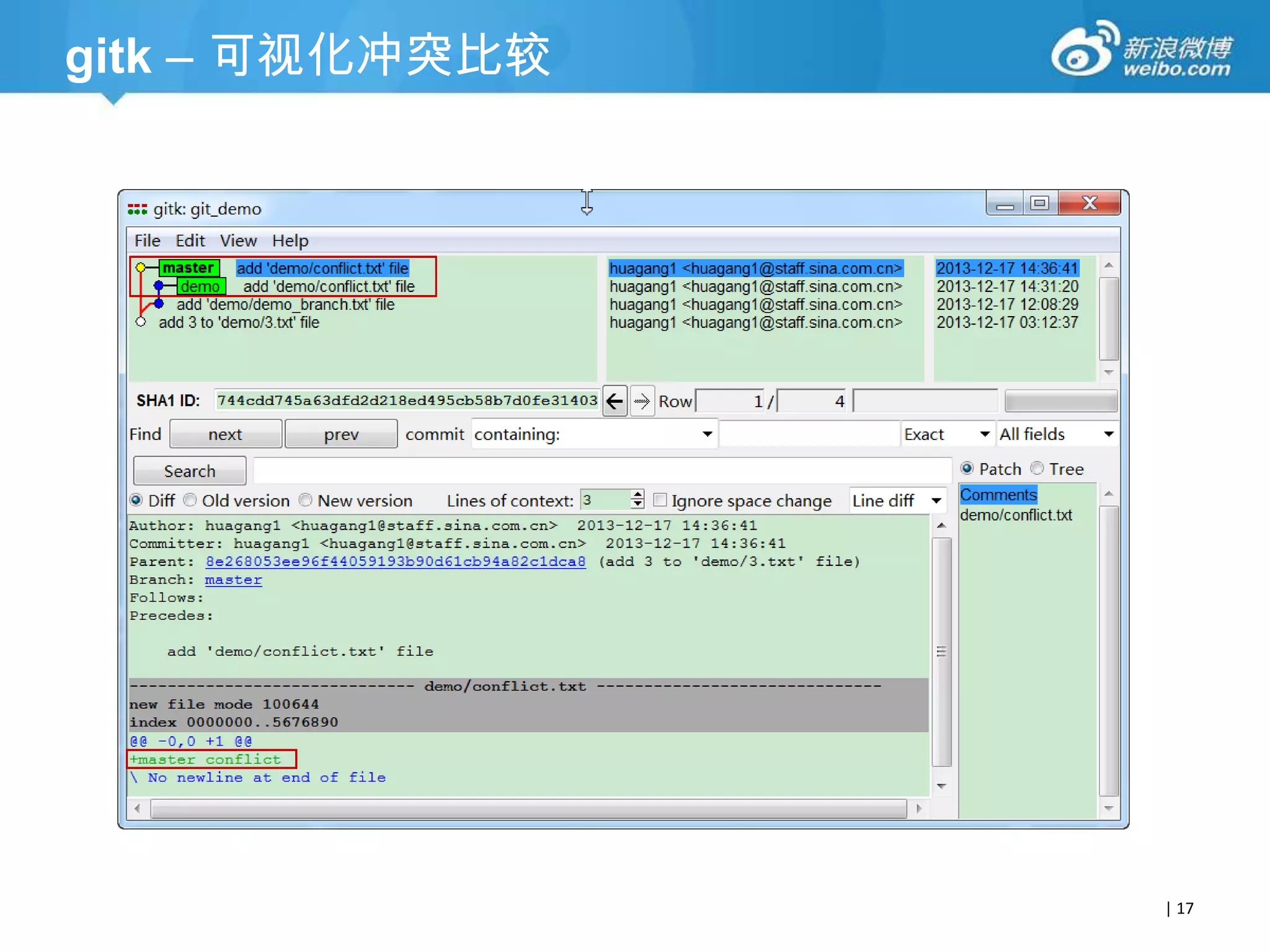Open the Line diff mode dropdown
This screenshot has width=1270, height=952.
point(936,500)
